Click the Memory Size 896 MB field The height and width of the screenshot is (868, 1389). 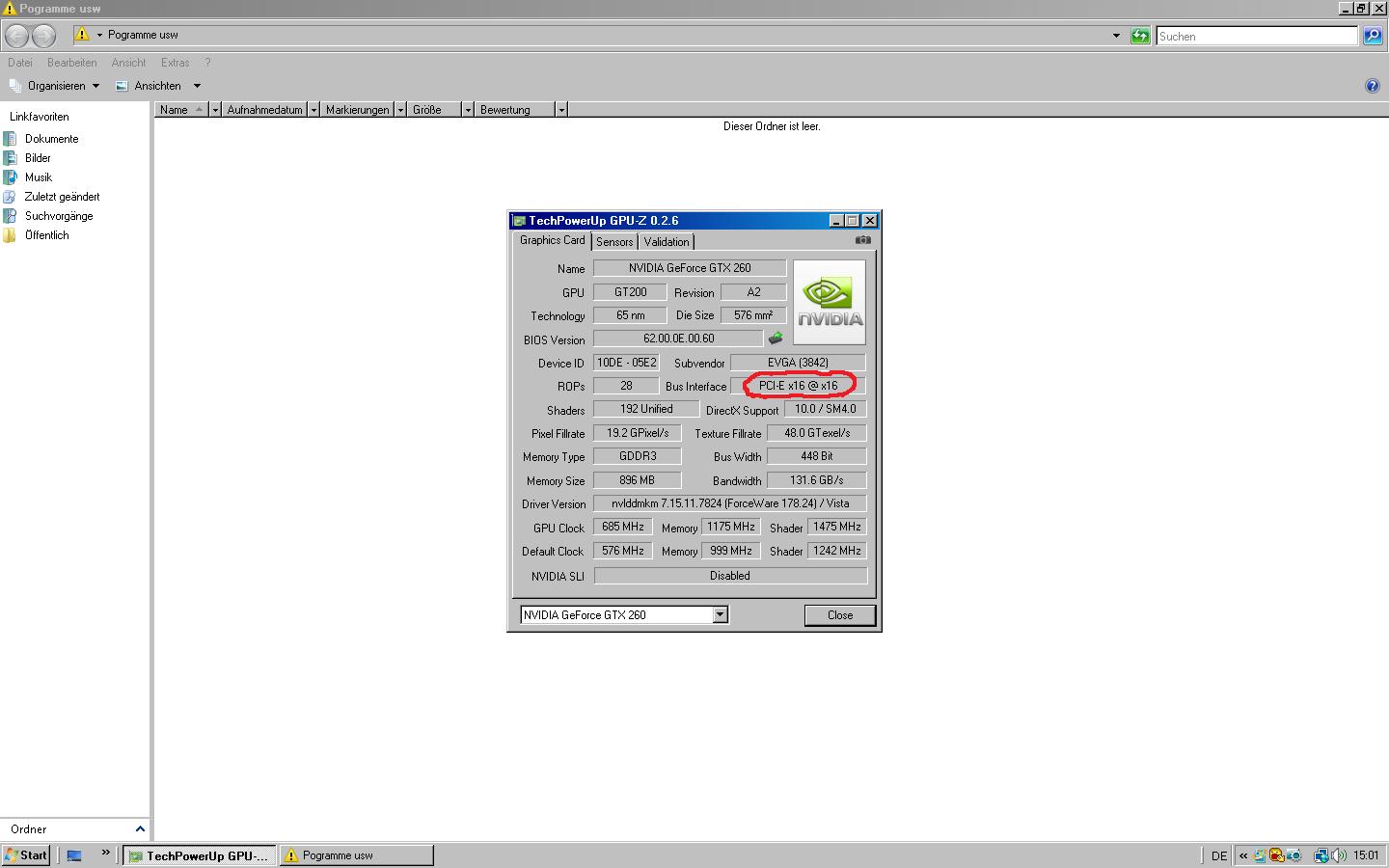coord(637,480)
